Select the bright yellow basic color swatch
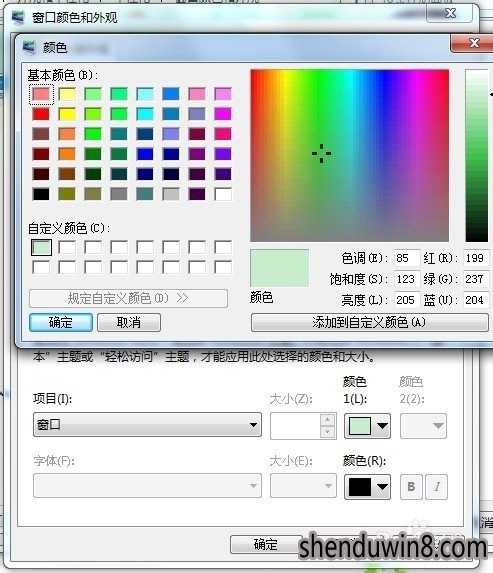The height and width of the screenshot is (573, 493). point(67,114)
